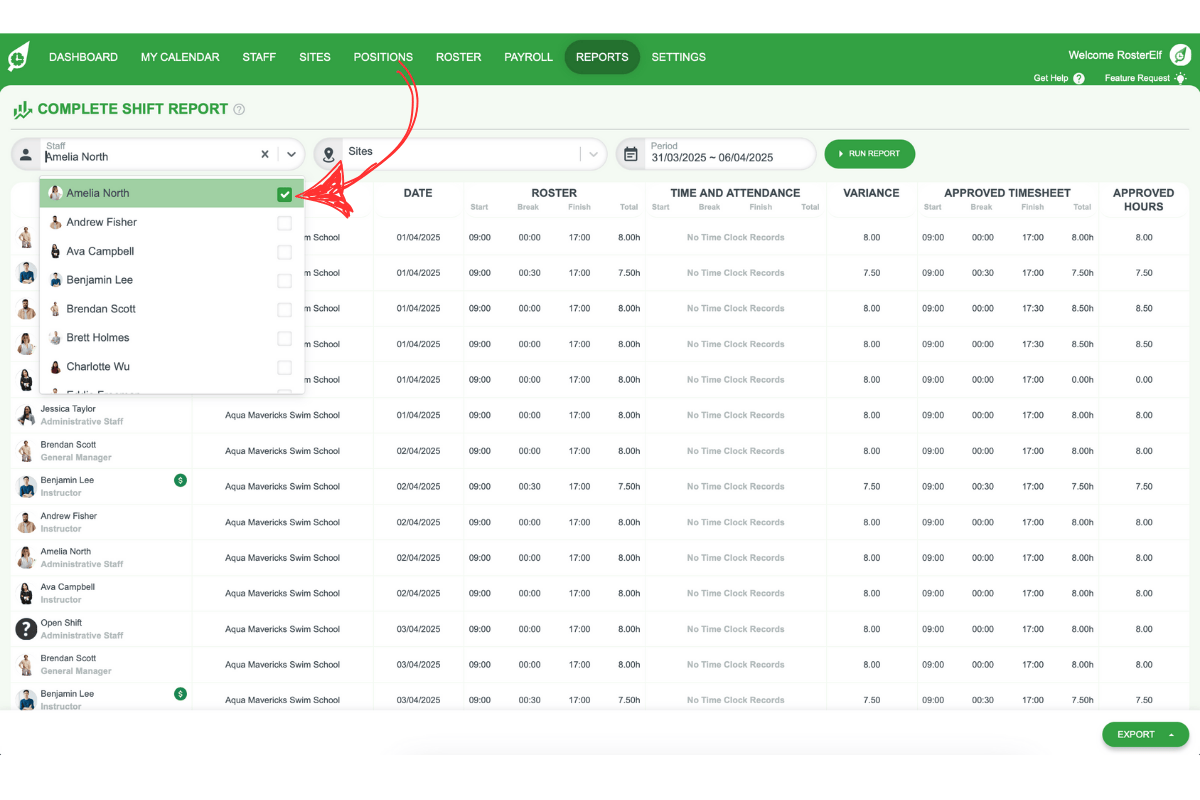1200x800 pixels.
Task: Go to the Roster menu
Action: tap(458, 57)
